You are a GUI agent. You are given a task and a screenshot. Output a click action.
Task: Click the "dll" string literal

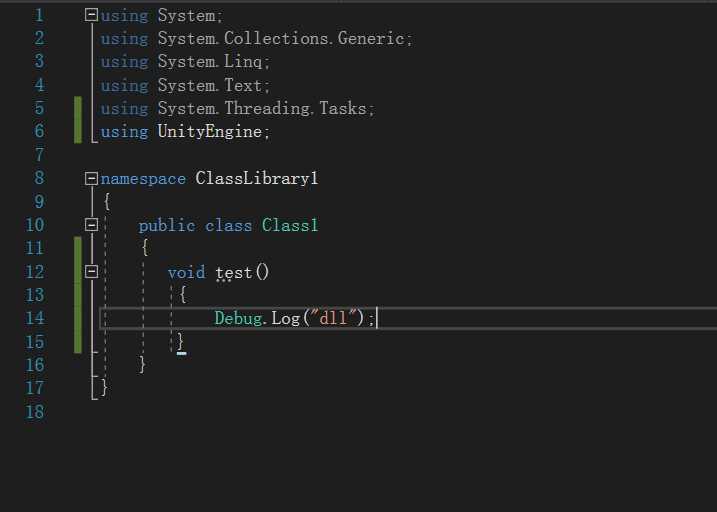tap(333, 318)
